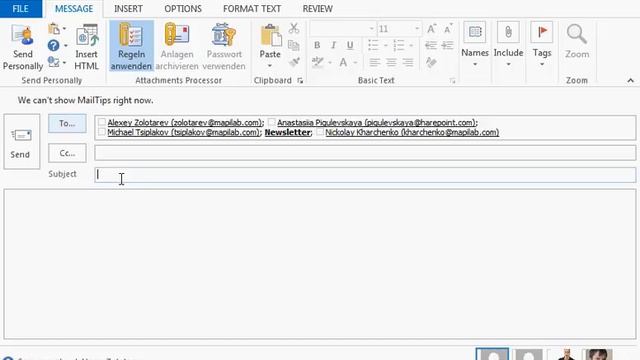Switch to the REVIEW tab
Viewport: 640px width, 360px height.
click(318, 9)
